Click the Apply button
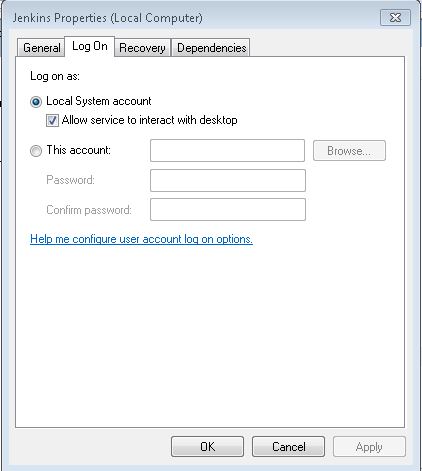This screenshot has height=471, width=422. pyautogui.click(x=369, y=447)
